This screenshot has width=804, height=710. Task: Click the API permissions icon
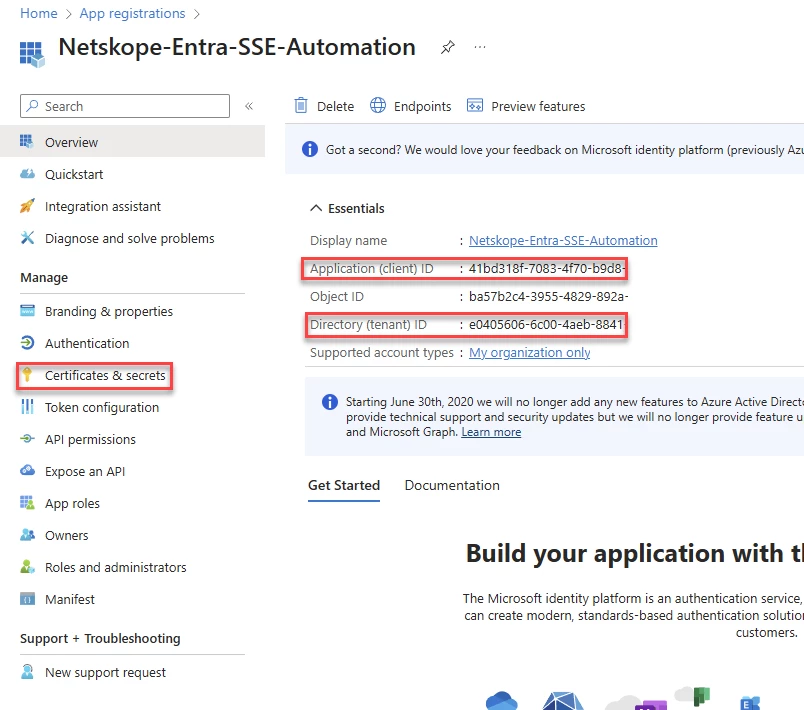point(27,439)
